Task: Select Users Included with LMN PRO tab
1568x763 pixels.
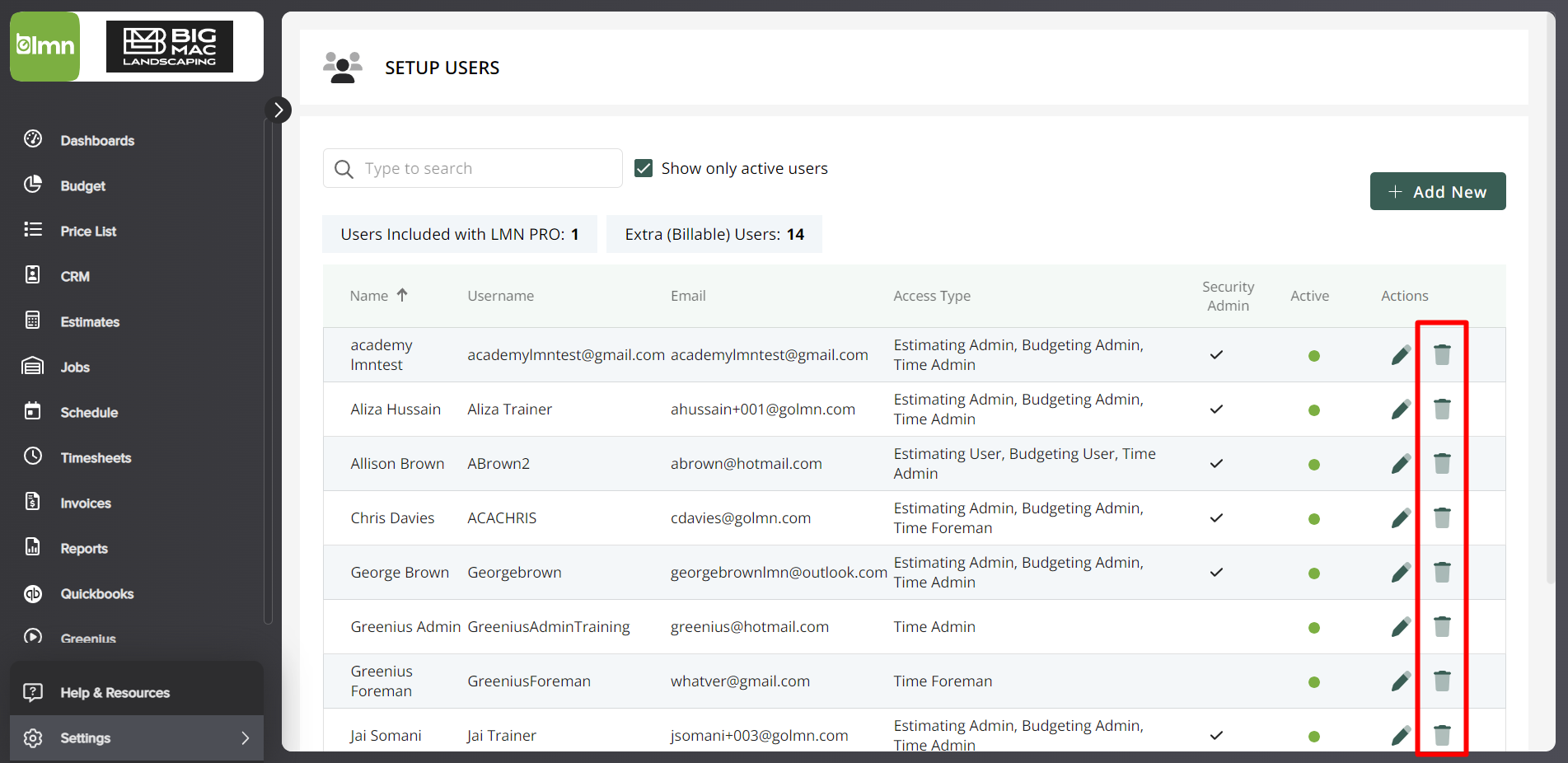Action: (459, 234)
